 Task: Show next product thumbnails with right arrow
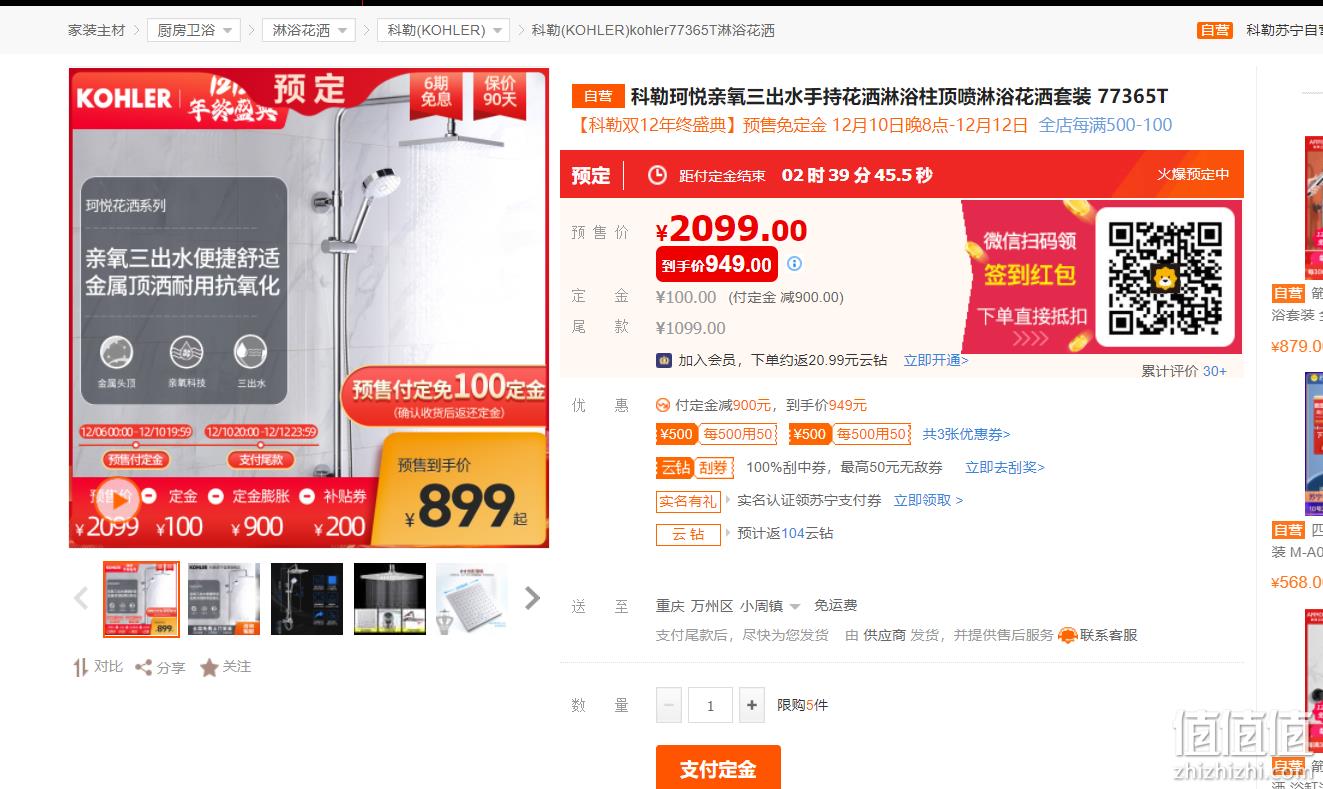coord(532,598)
